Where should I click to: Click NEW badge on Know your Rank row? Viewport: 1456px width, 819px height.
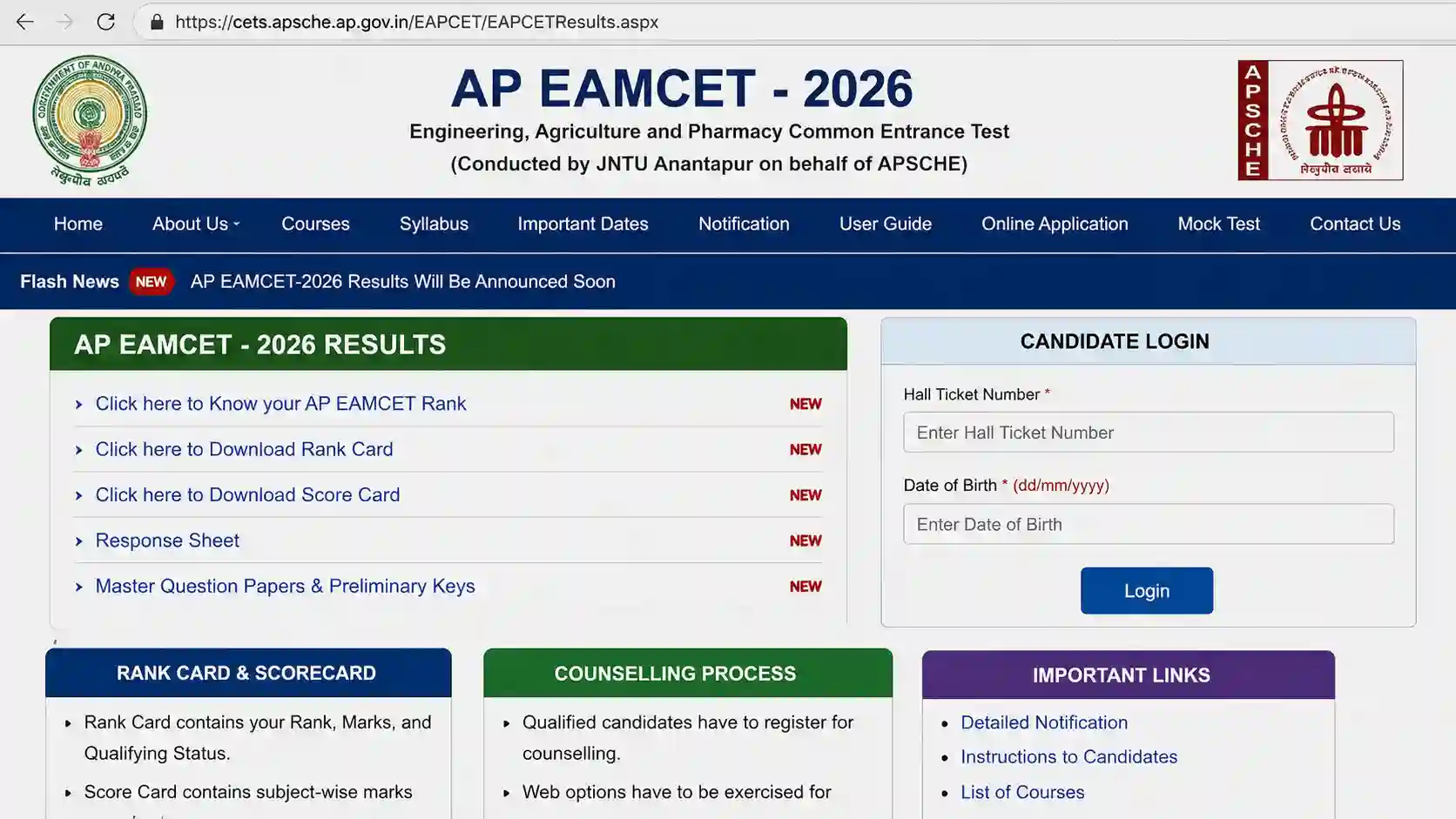tap(806, 404)
